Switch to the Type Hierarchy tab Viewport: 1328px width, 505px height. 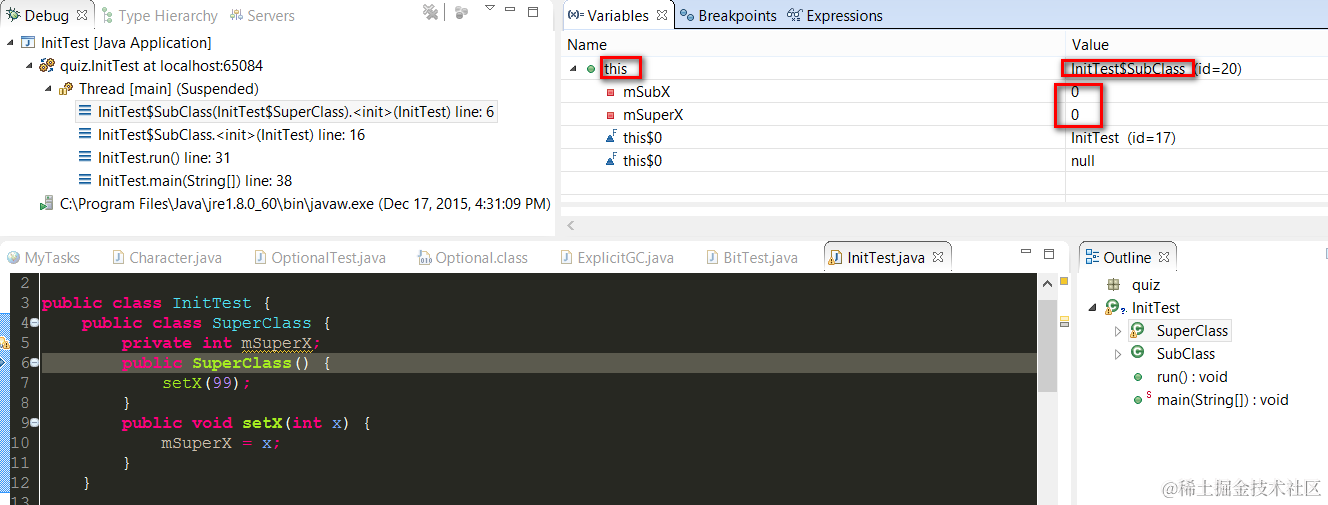tap(159, 16)
